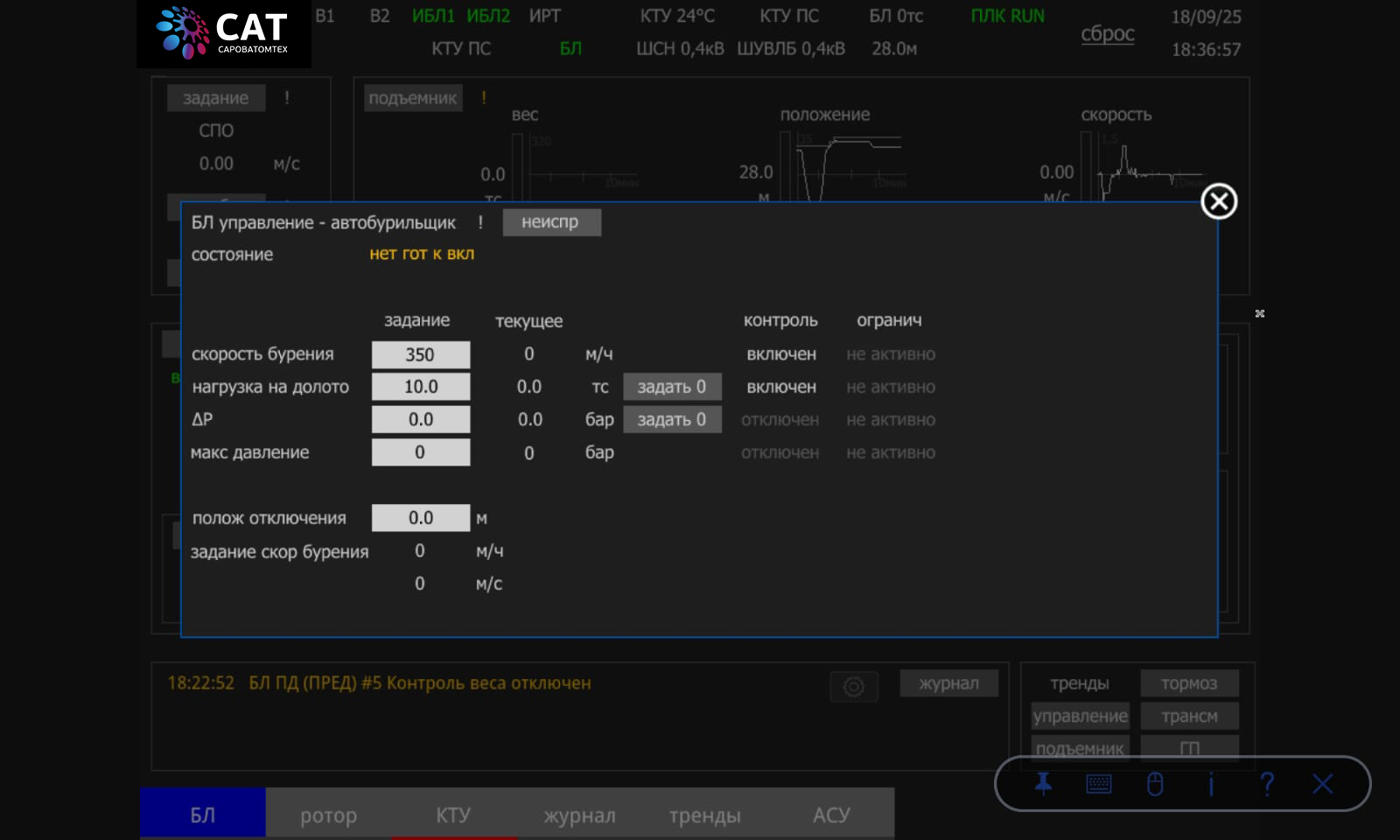The image size is (1400, 840).
Task: Close the автобурильщик dialog with X icon
Action: [1219, 201]
